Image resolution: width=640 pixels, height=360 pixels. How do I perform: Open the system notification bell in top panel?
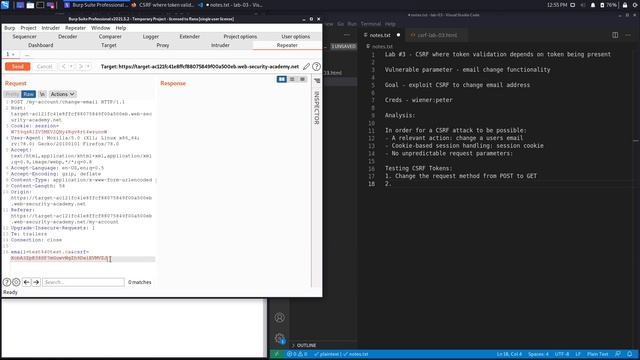tap(593, 5)
